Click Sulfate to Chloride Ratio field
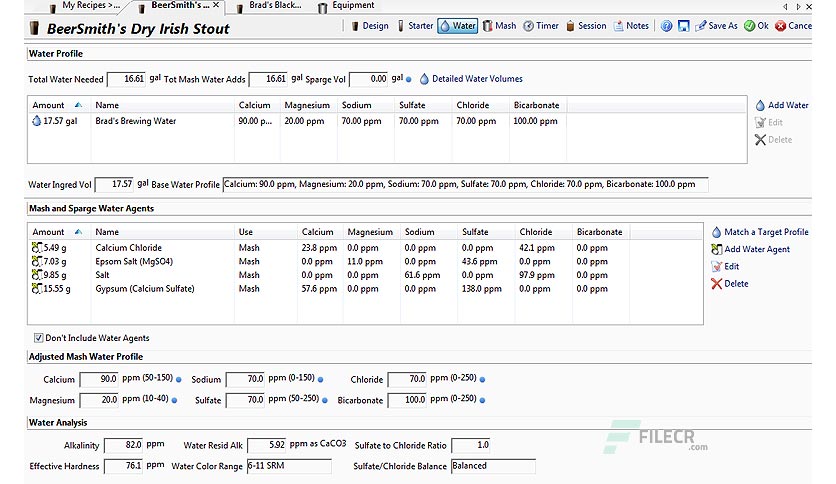The width and height of the screenshot is (836, 484). [471, 445]
